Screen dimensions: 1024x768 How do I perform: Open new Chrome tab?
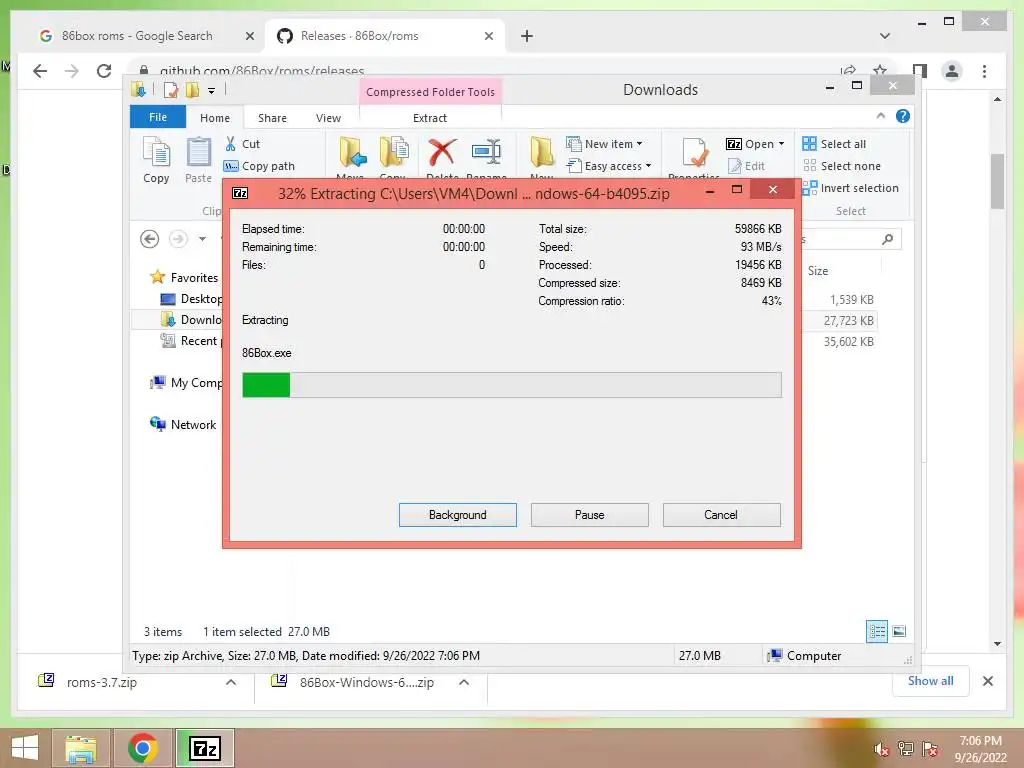point(527,36)
